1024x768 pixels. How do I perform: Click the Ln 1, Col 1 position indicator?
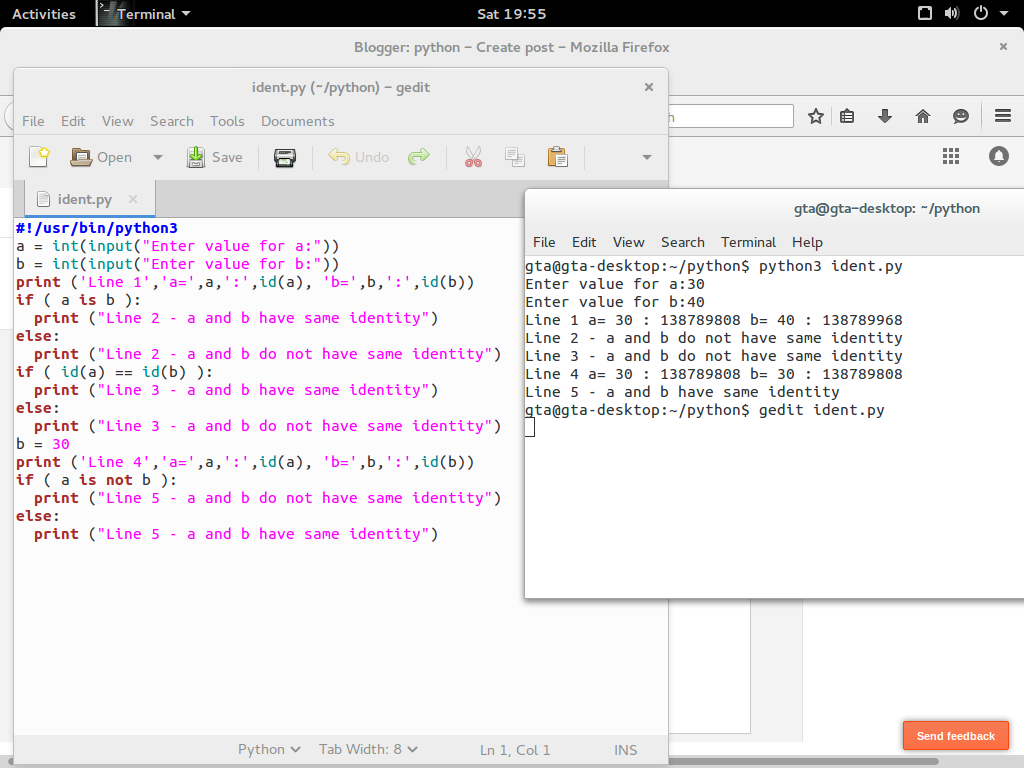point(515,750)
